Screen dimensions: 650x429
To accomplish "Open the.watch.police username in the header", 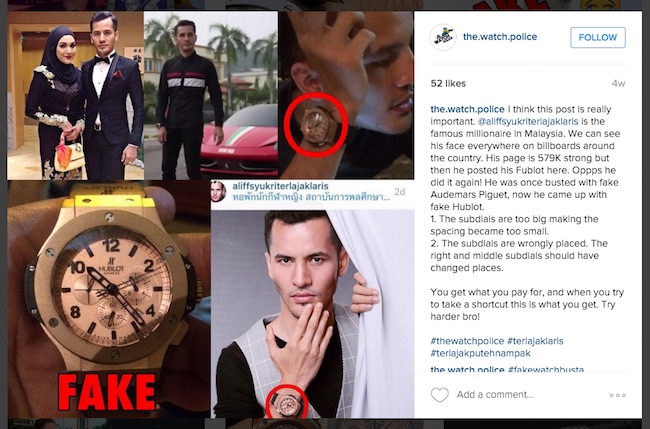I will pyautogui.click(x=500, y=36).
